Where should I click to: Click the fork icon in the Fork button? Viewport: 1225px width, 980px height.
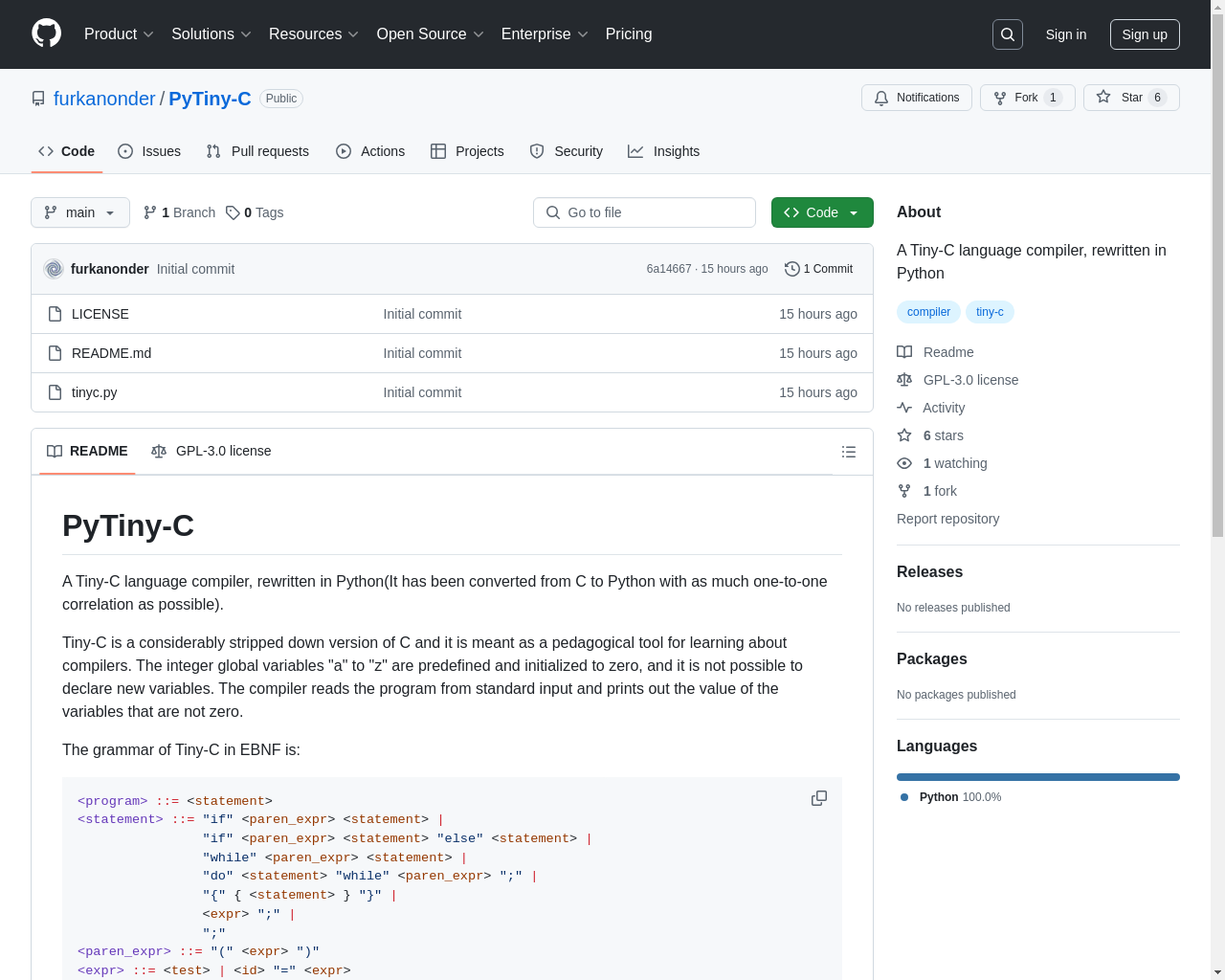coord(1000,98)
